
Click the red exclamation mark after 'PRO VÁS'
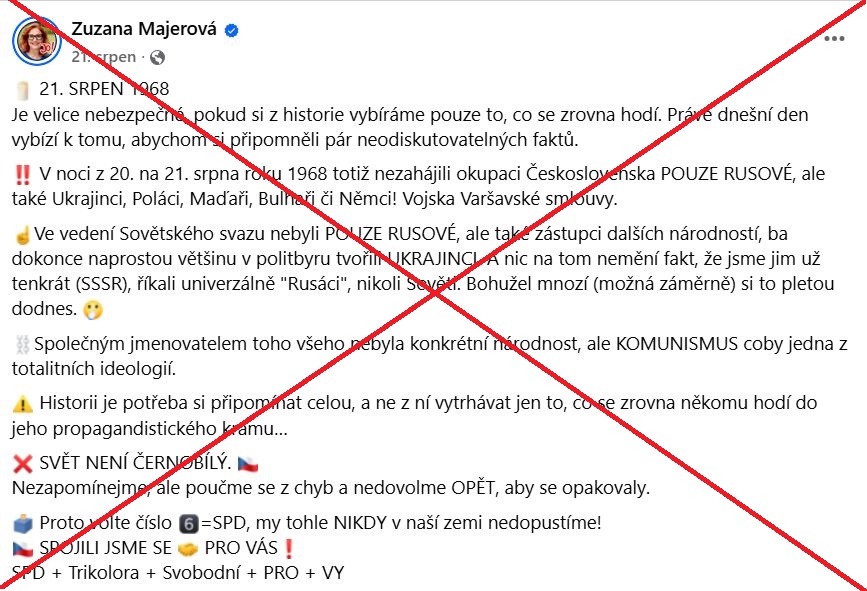(290, 548)
